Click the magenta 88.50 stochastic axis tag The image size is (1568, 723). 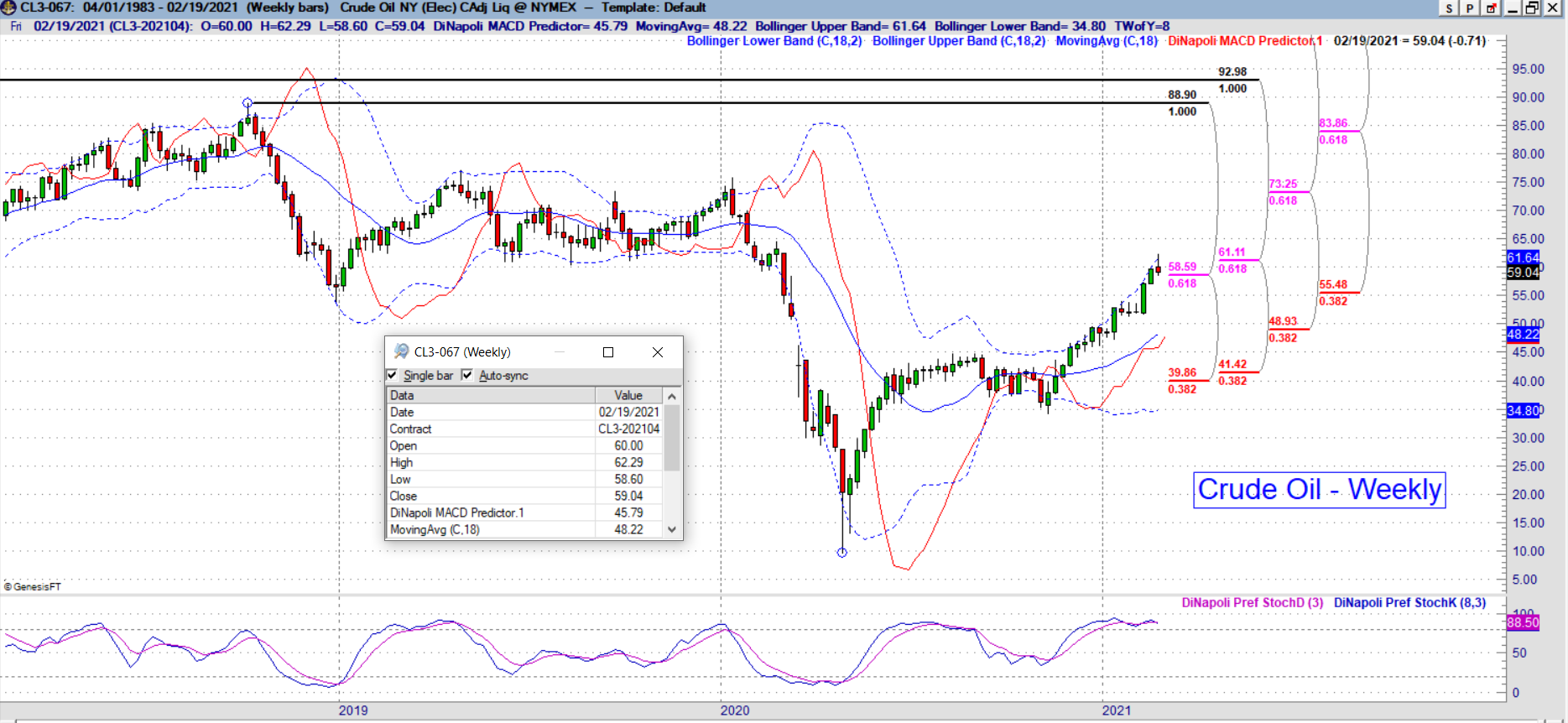1523,622
